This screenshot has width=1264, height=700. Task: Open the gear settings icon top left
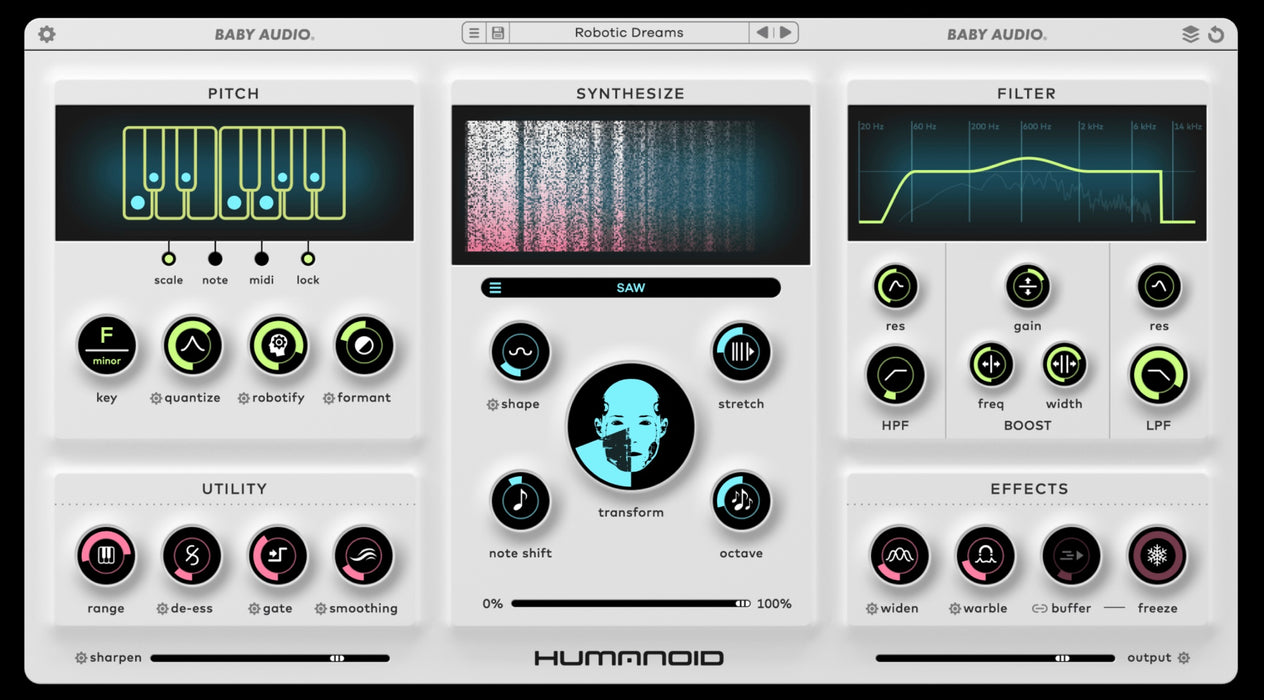(x=47, y=34)
